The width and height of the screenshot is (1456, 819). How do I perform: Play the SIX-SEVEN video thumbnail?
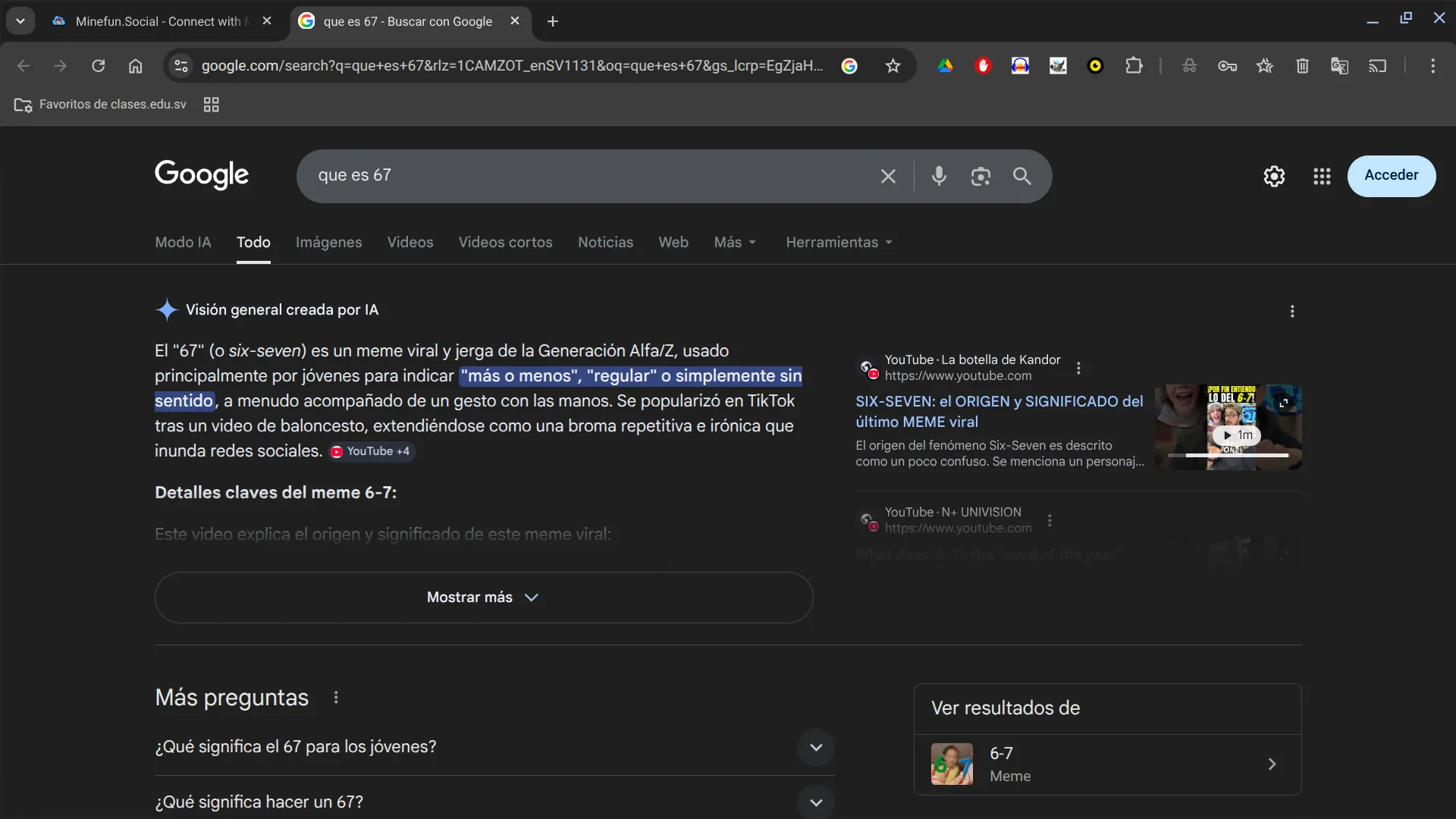click(x=1228, y=427)
